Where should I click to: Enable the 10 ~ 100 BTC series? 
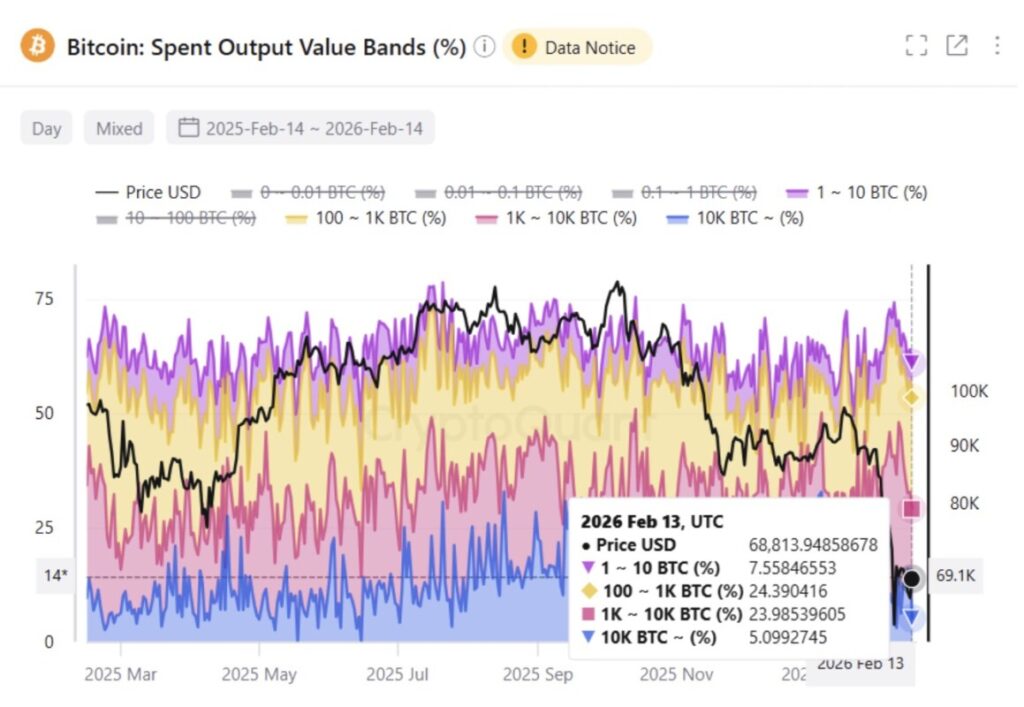(176, 217)
